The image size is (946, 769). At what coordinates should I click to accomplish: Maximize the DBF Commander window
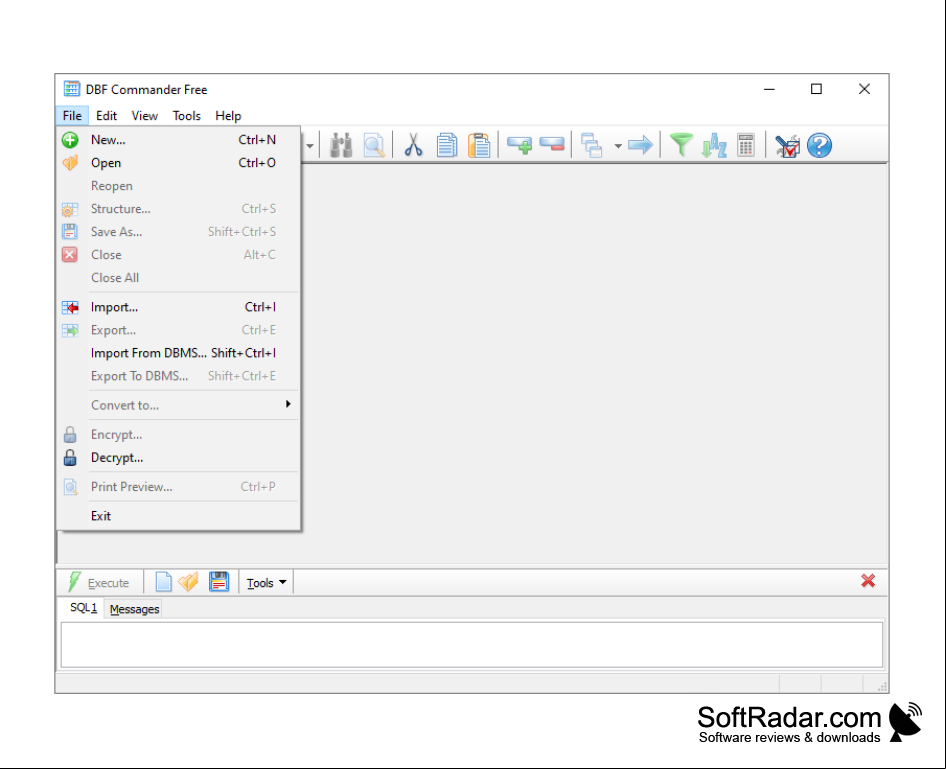[816, 89]
